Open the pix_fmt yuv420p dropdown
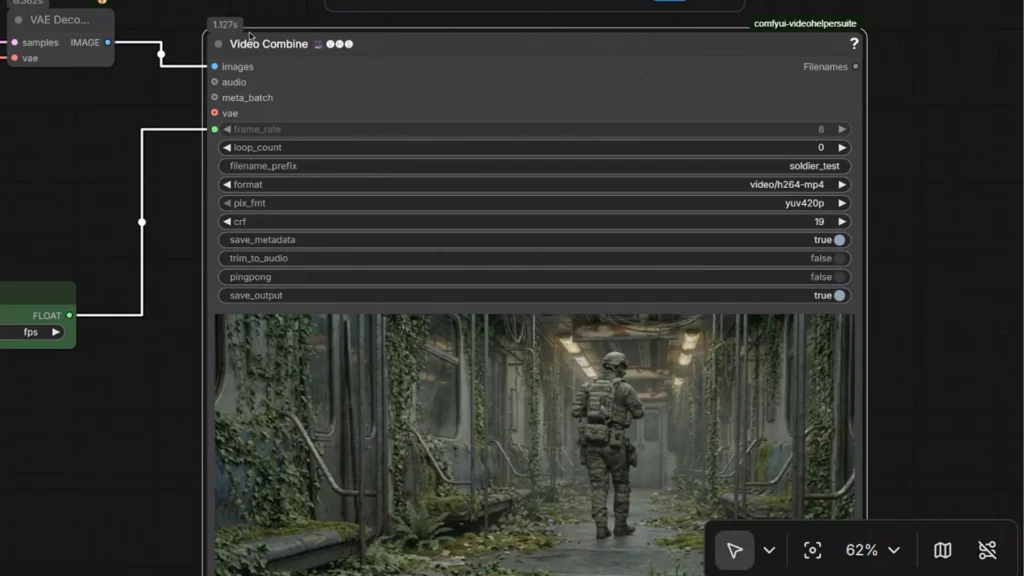The width and height of the screenshot is (1024, 576). coord(534,203)
